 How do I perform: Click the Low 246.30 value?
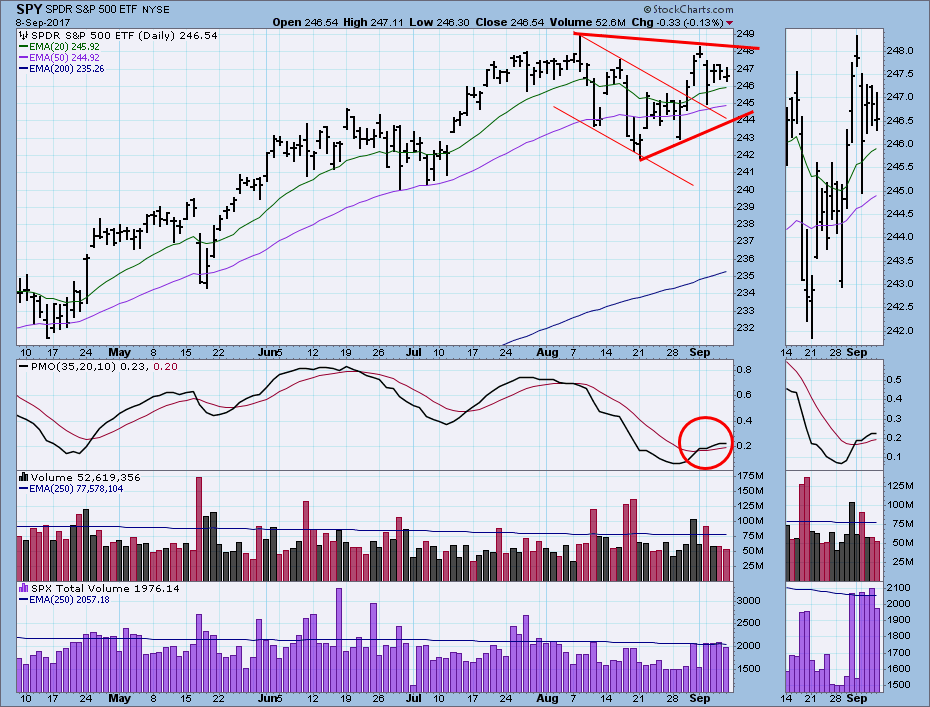click(x=439, y=23)
